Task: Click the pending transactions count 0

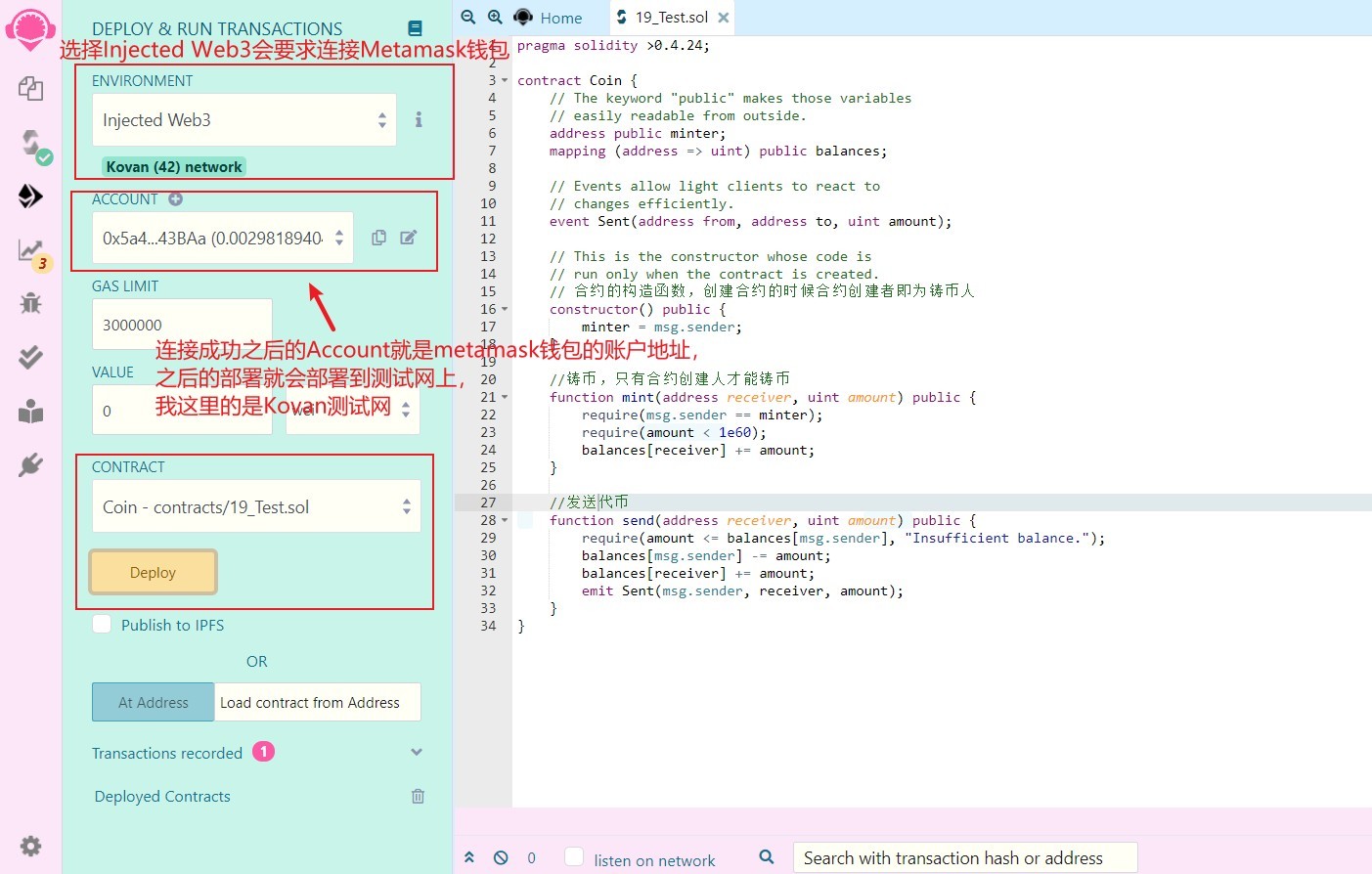Action: pos(531,857)
